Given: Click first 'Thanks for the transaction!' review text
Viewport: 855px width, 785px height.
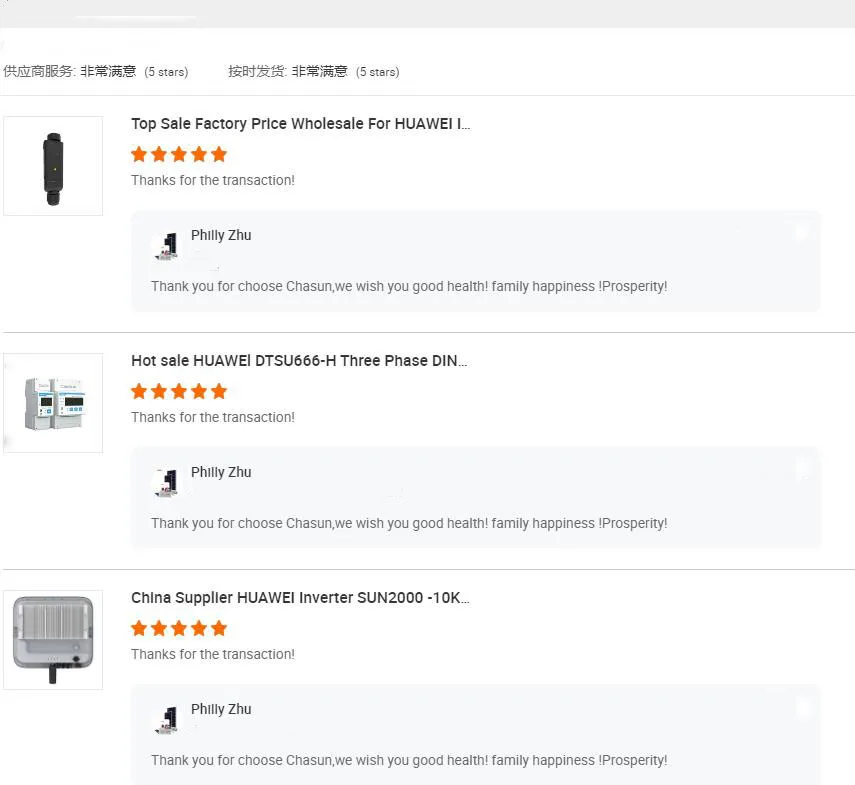Looking at the screenshot, I should coord(213,180).
